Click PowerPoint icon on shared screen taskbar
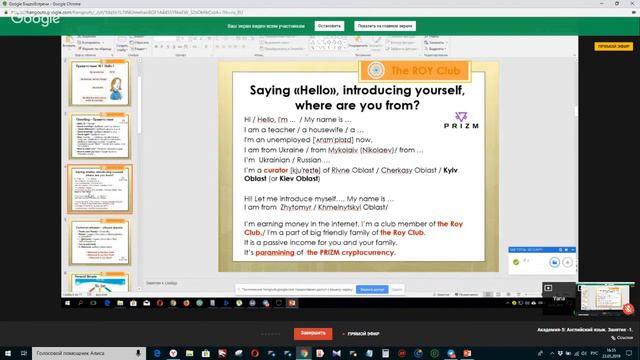 [292, 303]
